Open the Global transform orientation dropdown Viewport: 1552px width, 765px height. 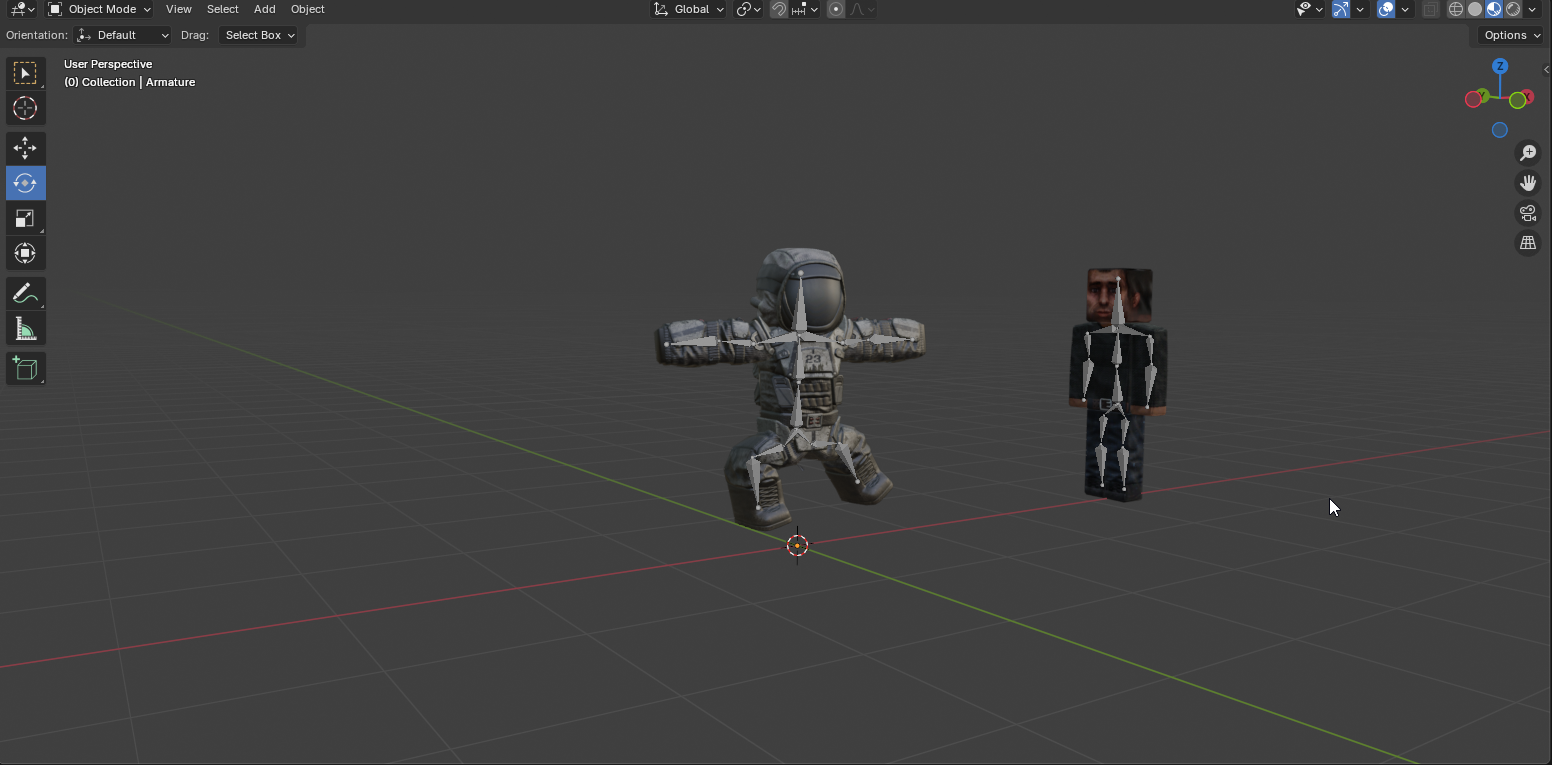click(x=689, y=9)
